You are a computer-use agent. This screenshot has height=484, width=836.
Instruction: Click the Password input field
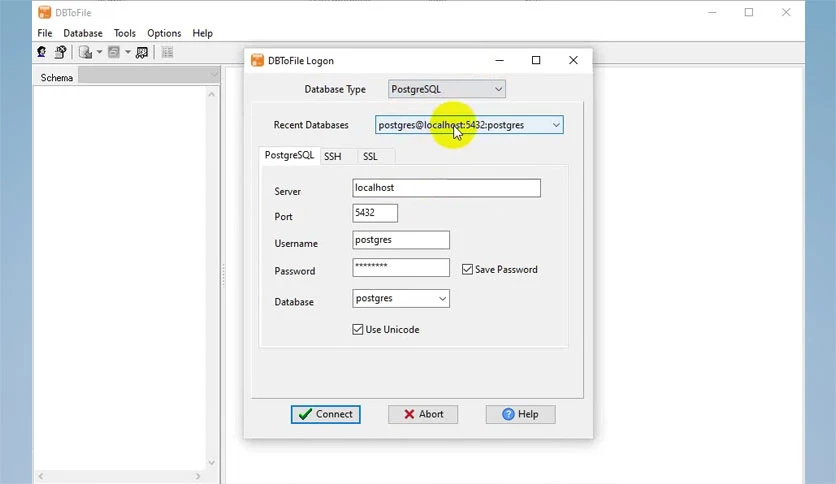pos(401,268)
